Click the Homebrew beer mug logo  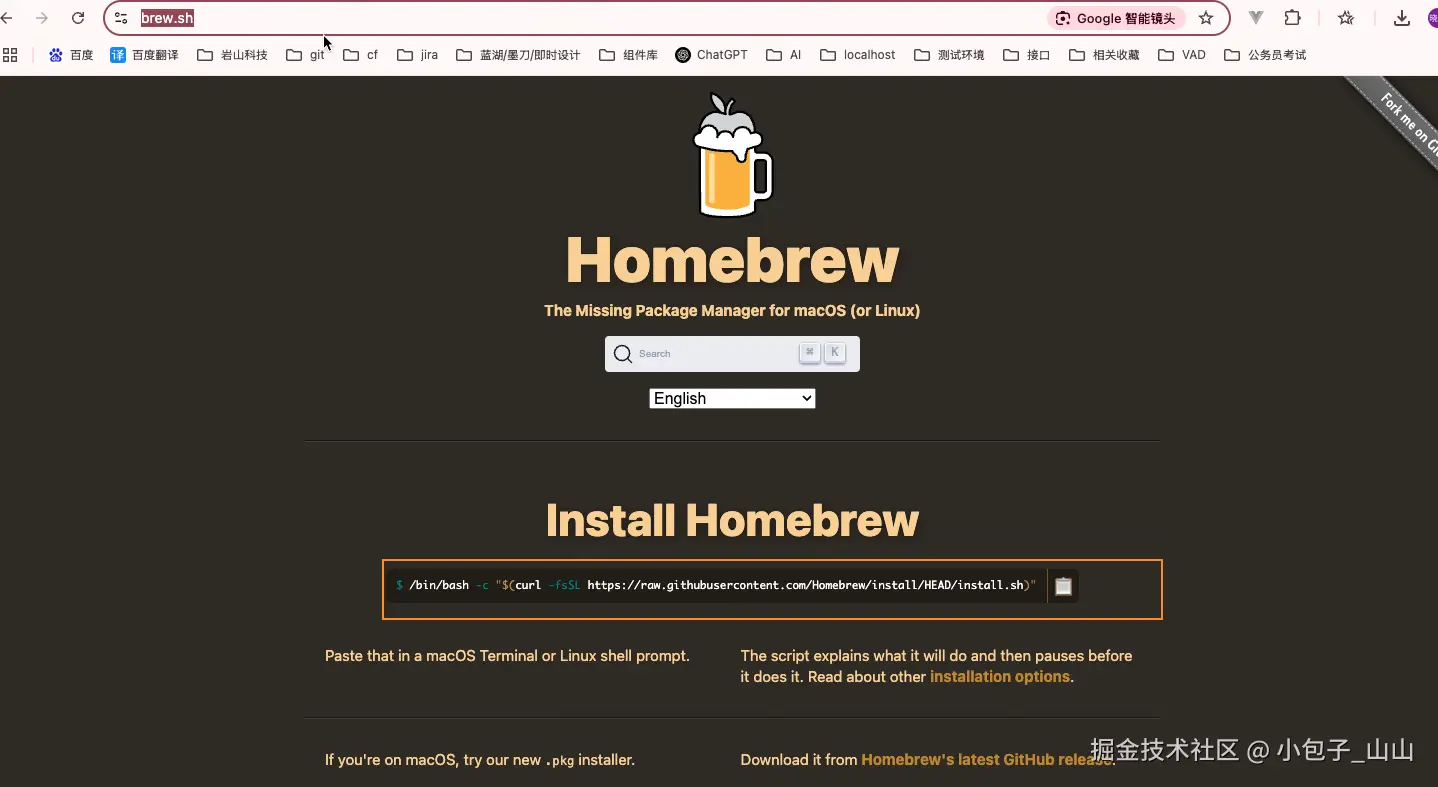(732, 155)
